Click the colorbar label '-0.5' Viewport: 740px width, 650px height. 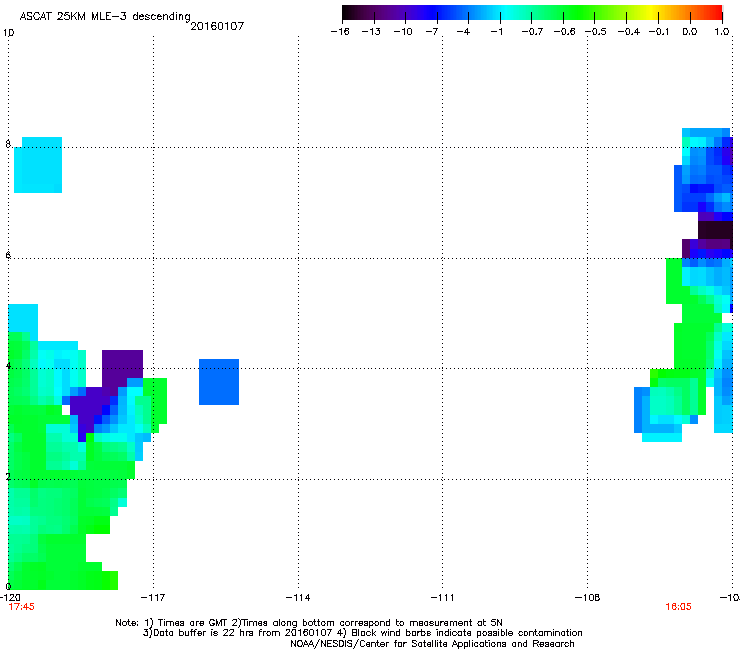(x=596, y=32)
